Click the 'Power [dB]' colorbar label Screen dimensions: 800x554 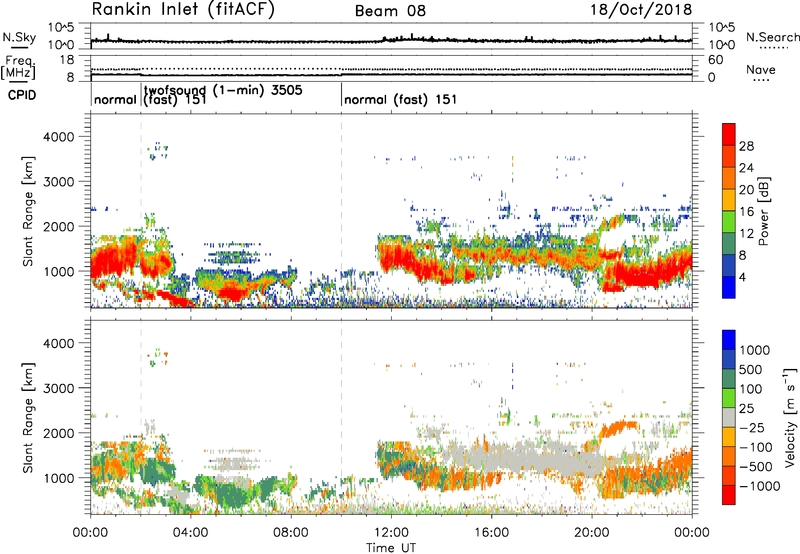click(763, 211)
